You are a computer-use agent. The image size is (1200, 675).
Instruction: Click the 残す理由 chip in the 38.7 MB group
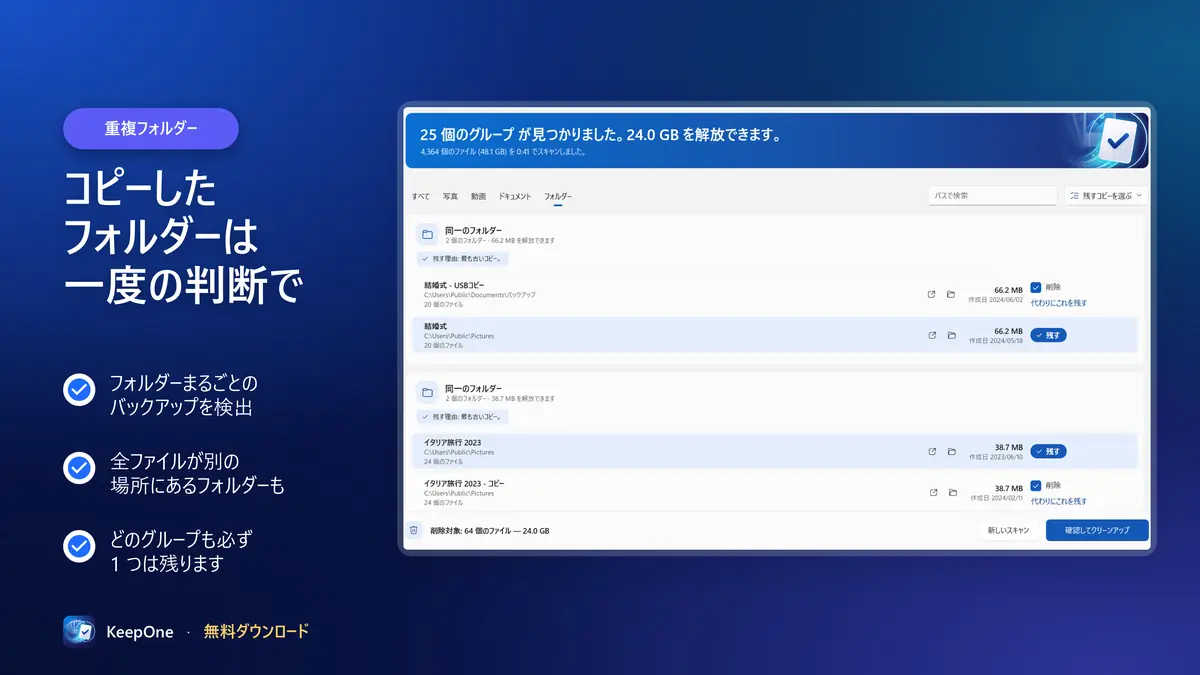point(463,417)
